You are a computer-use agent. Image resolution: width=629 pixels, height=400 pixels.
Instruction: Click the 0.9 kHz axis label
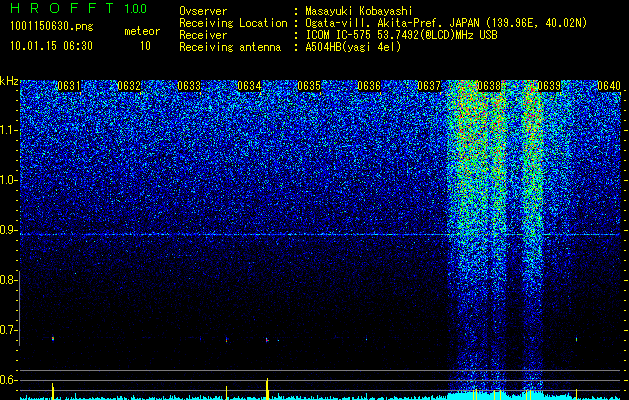click(8, 230)
